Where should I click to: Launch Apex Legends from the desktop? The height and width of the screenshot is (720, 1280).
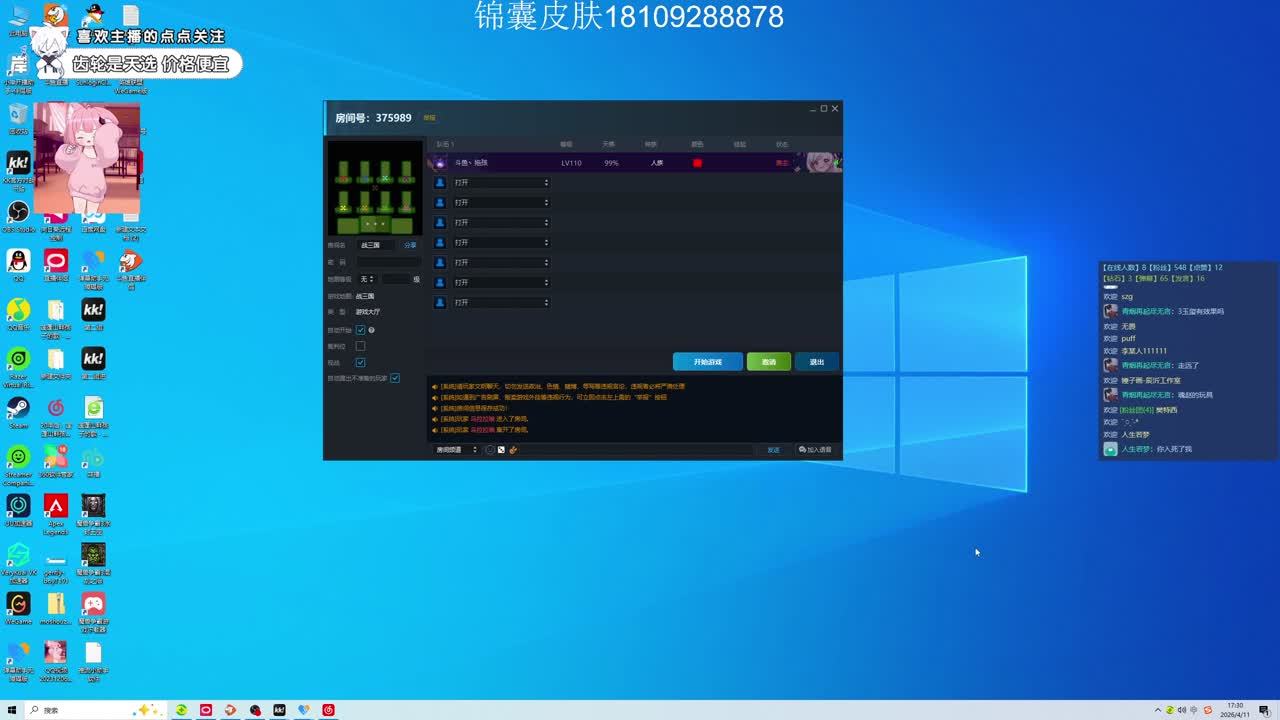point(55,507)
